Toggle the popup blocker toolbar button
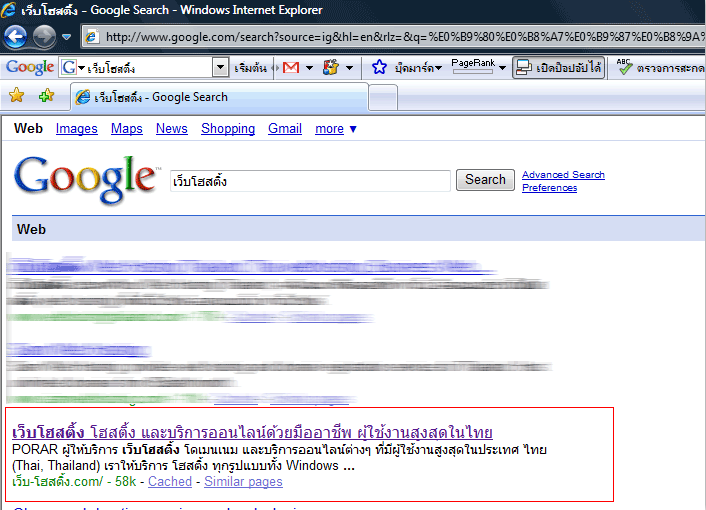This screenshot has width=706, height=510. coord(558,68)
